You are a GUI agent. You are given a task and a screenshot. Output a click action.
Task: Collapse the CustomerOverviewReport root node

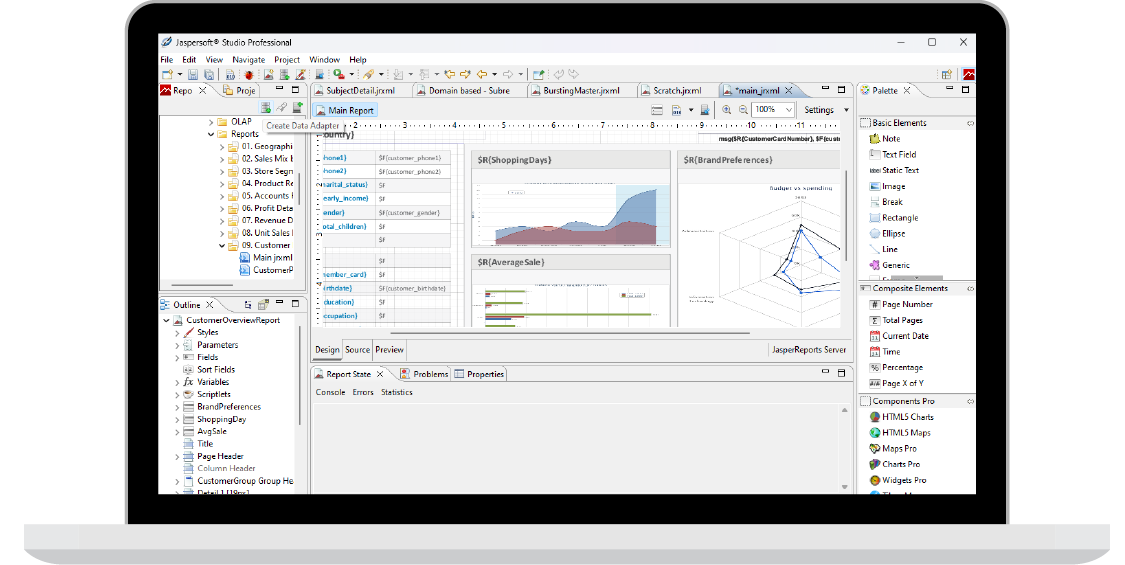pos(166,320)
